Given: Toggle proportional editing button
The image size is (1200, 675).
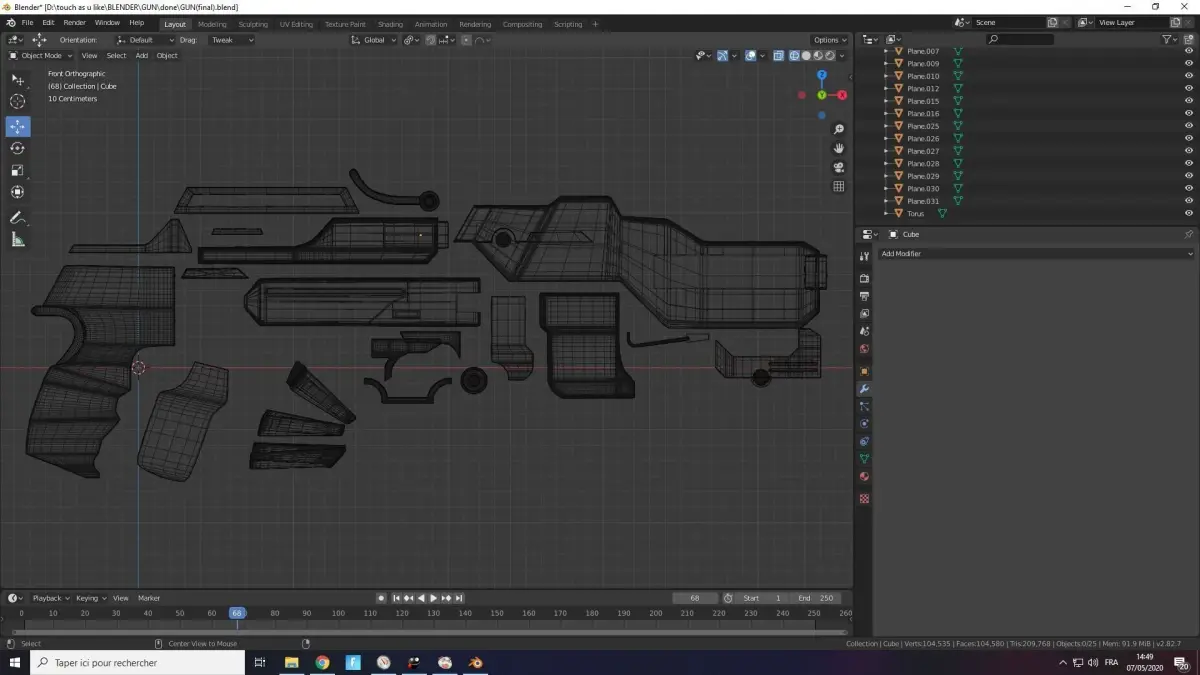Looking at the screenshot, I should [466, 40].
